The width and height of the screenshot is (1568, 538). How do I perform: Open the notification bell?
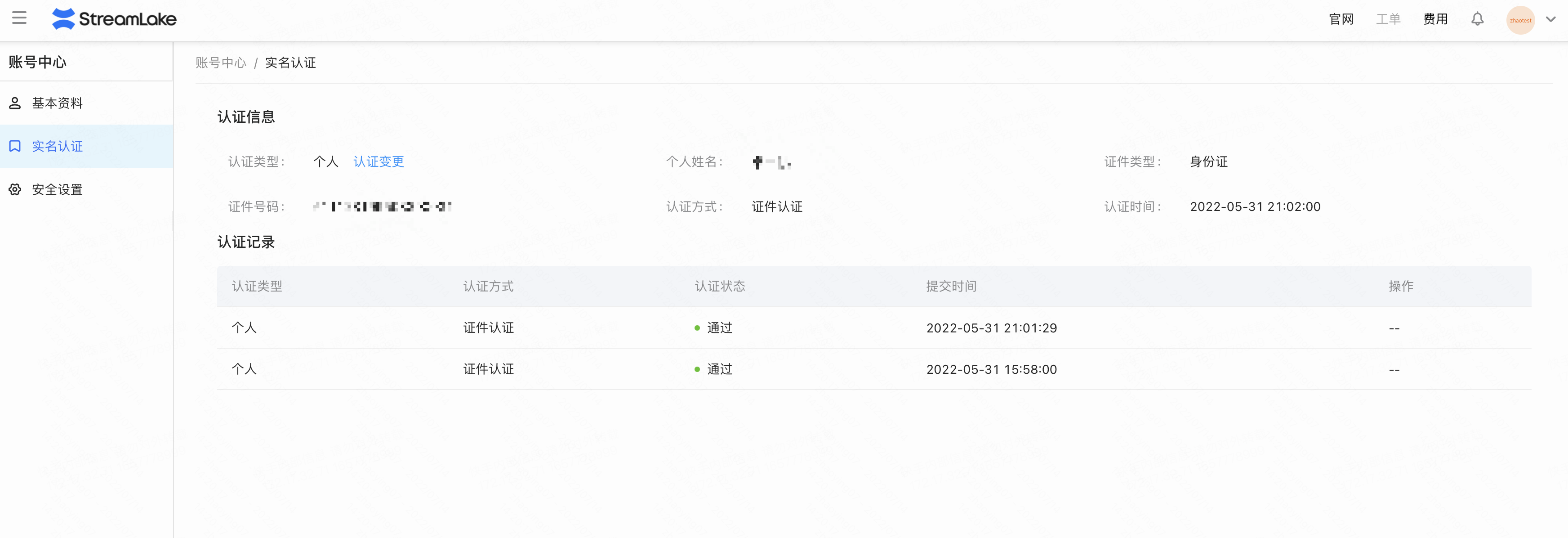tap(1477, 19)
